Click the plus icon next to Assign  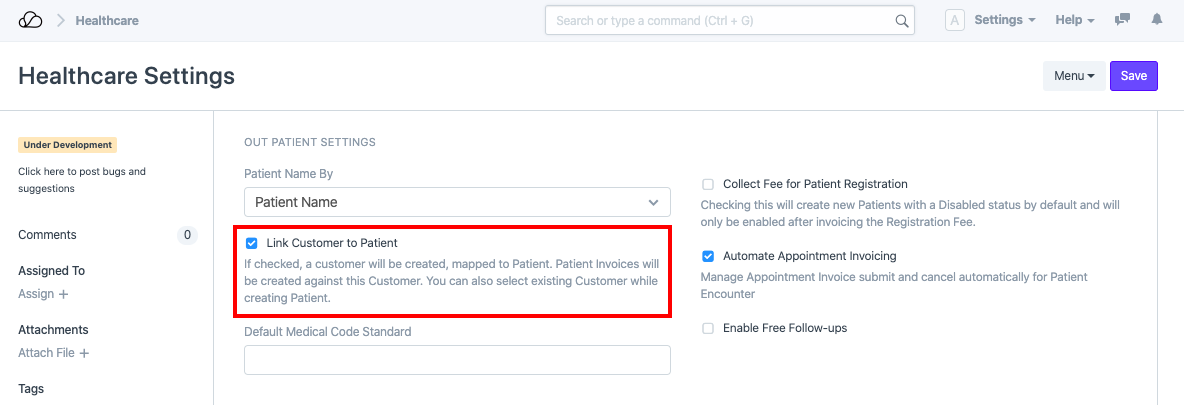[x=64, y=295]
